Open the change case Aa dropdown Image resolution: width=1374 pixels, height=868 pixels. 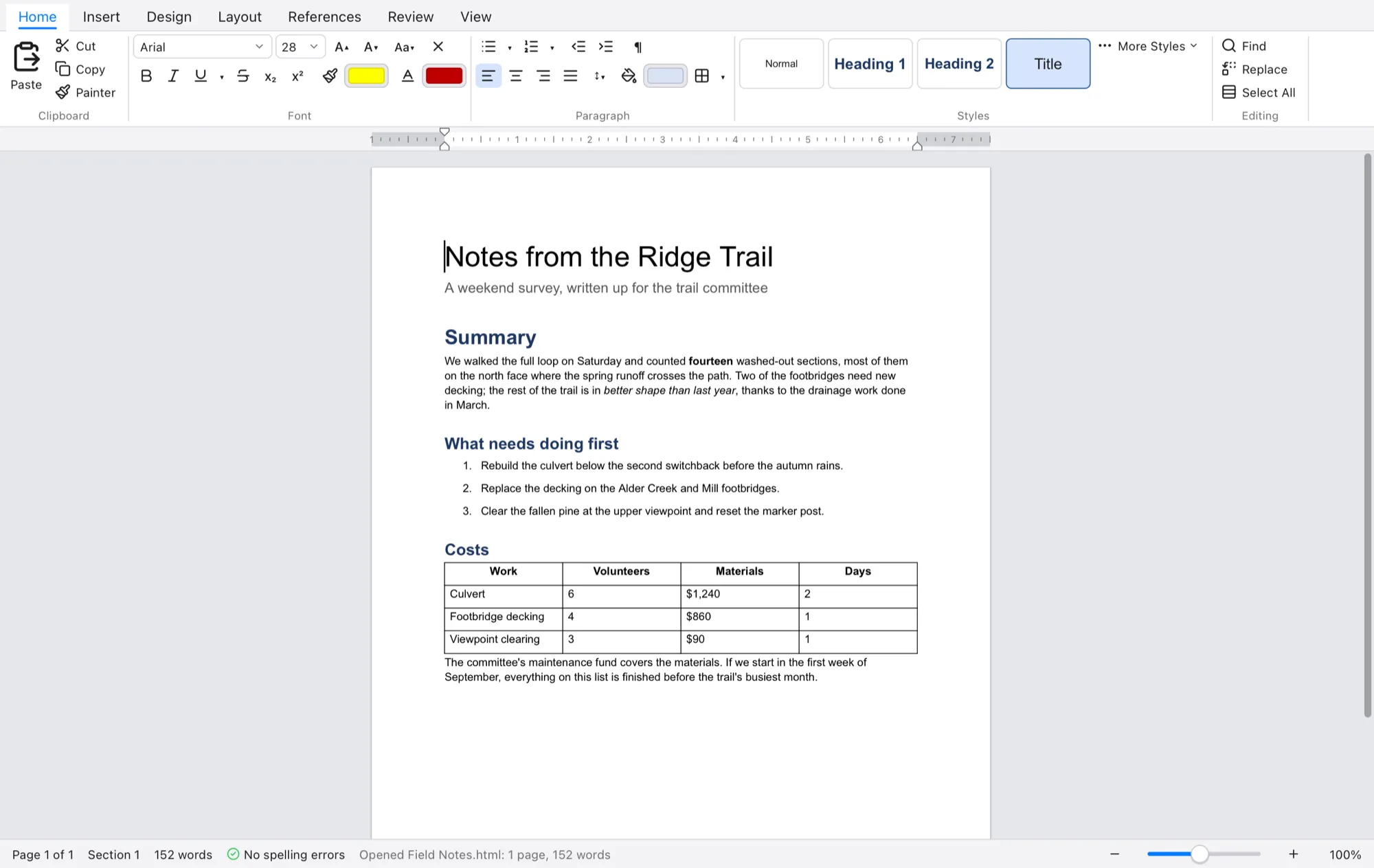(404, 47)
